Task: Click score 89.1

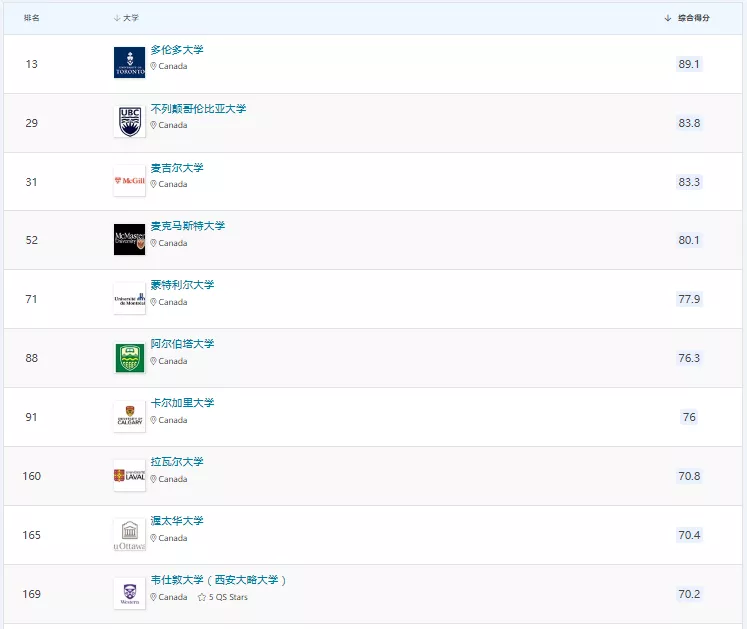Action: [689, 64]
